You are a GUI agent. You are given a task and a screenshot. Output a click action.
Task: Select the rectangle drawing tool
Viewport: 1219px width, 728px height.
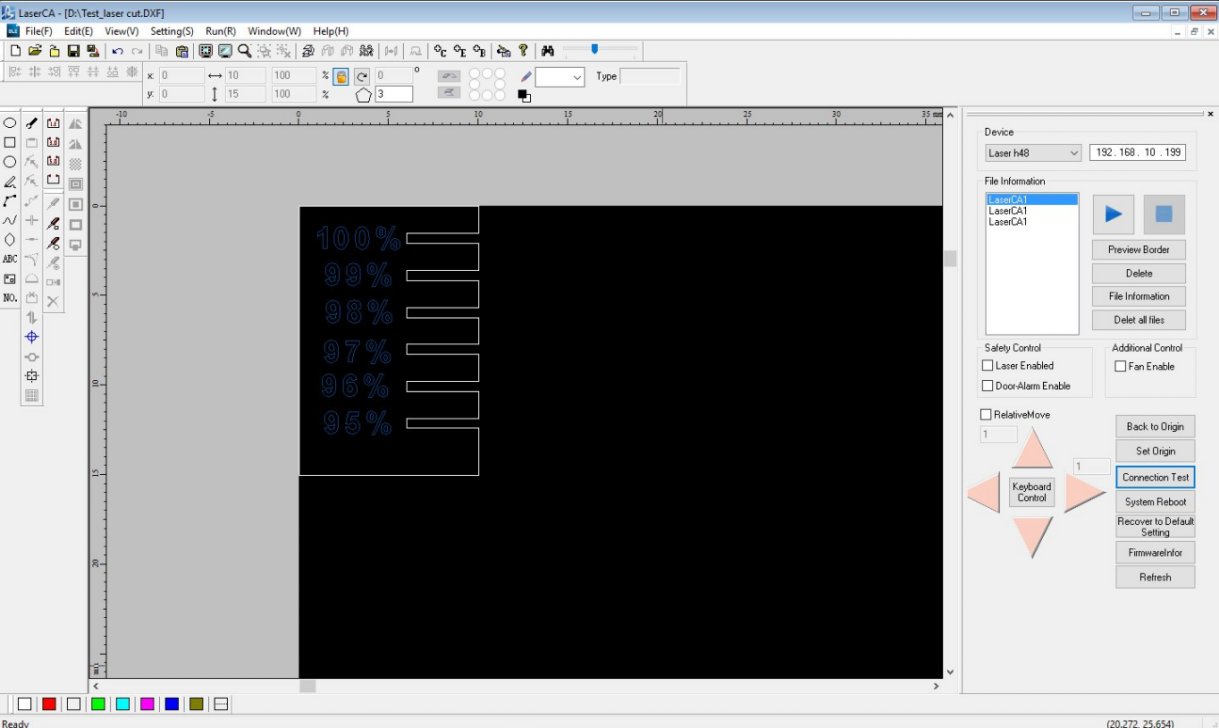[10, 142]
